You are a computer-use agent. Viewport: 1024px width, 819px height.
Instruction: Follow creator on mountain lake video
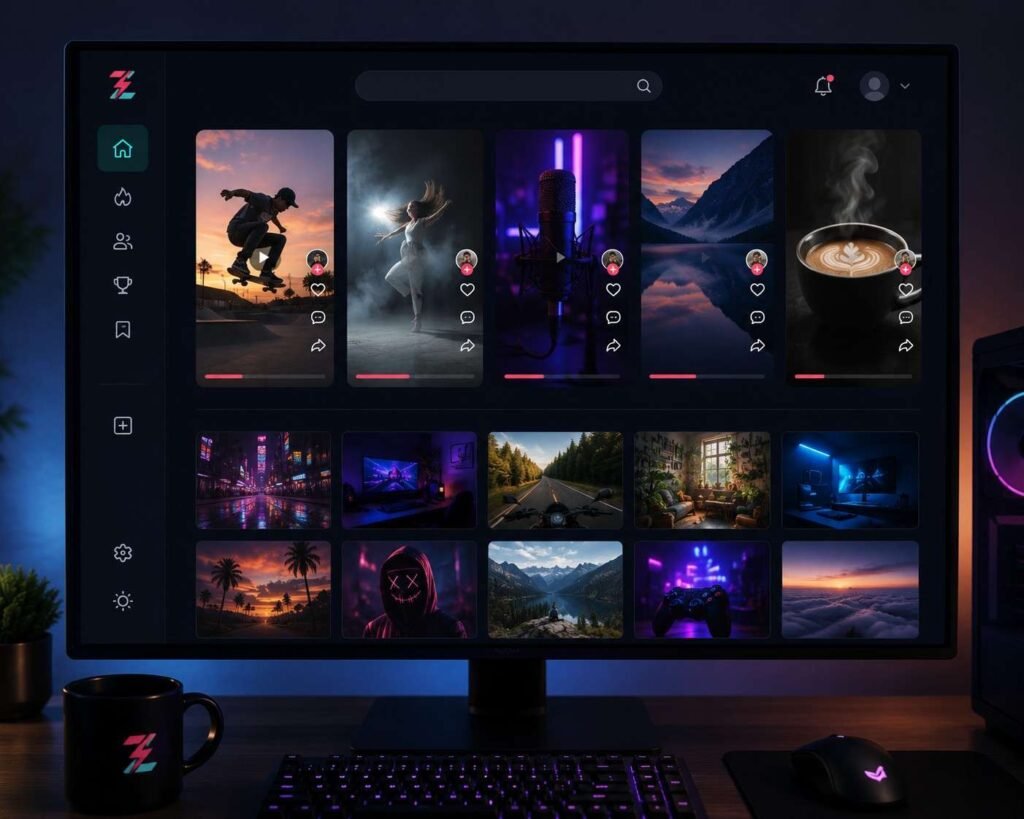coord(757,270)
